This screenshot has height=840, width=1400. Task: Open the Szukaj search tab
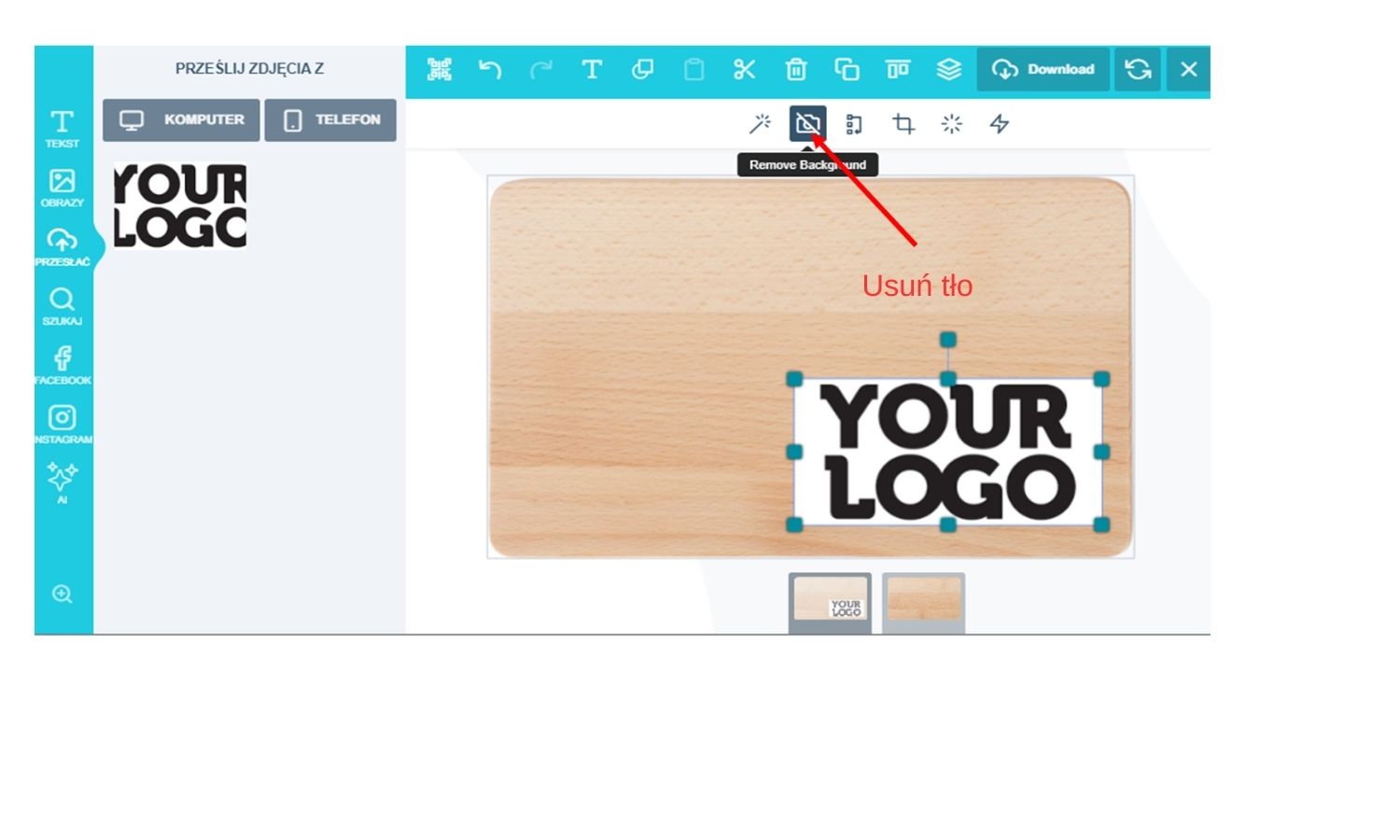click(63, 306)
